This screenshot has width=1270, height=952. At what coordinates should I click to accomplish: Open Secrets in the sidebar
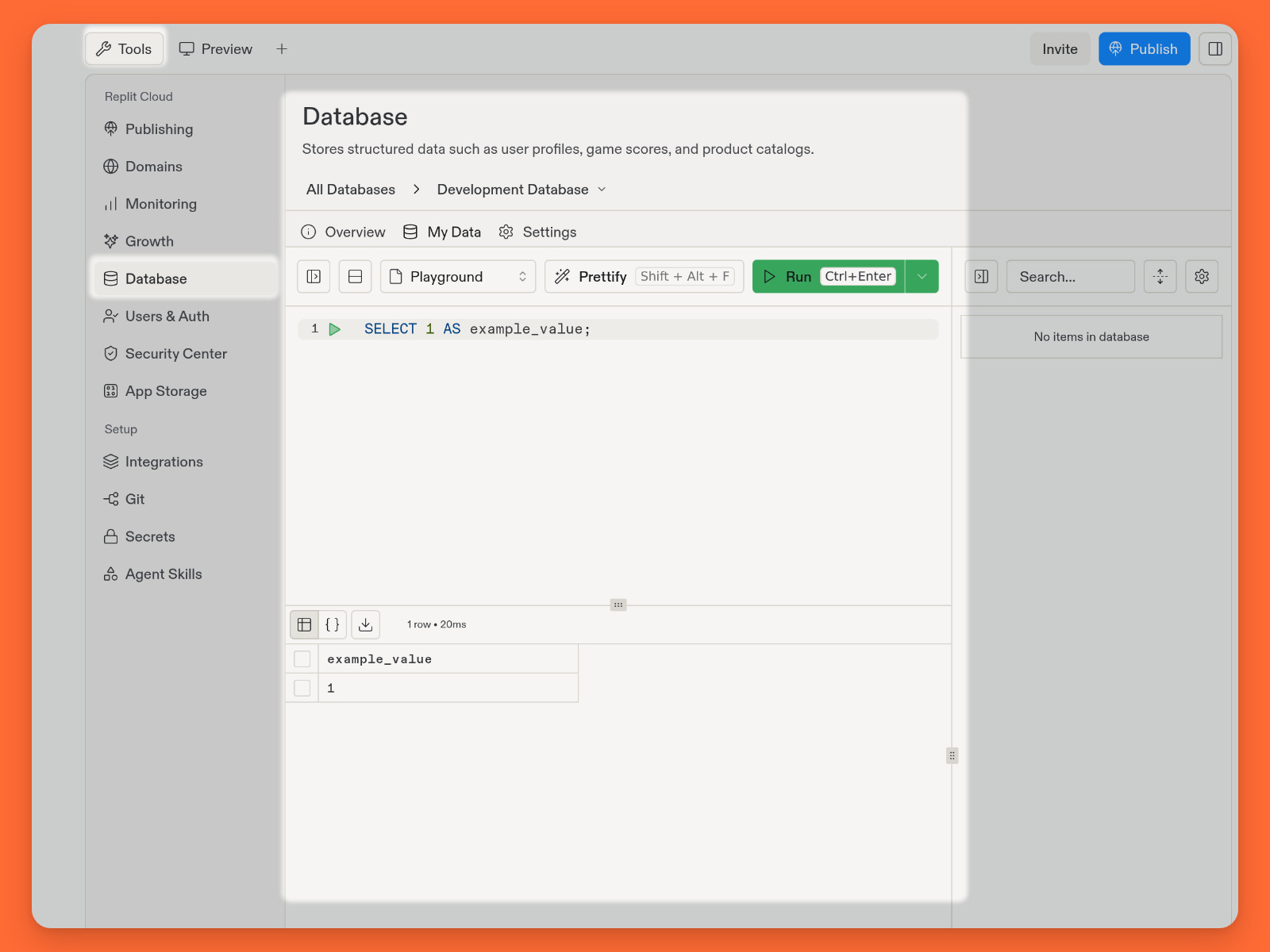tap(184, 536)
